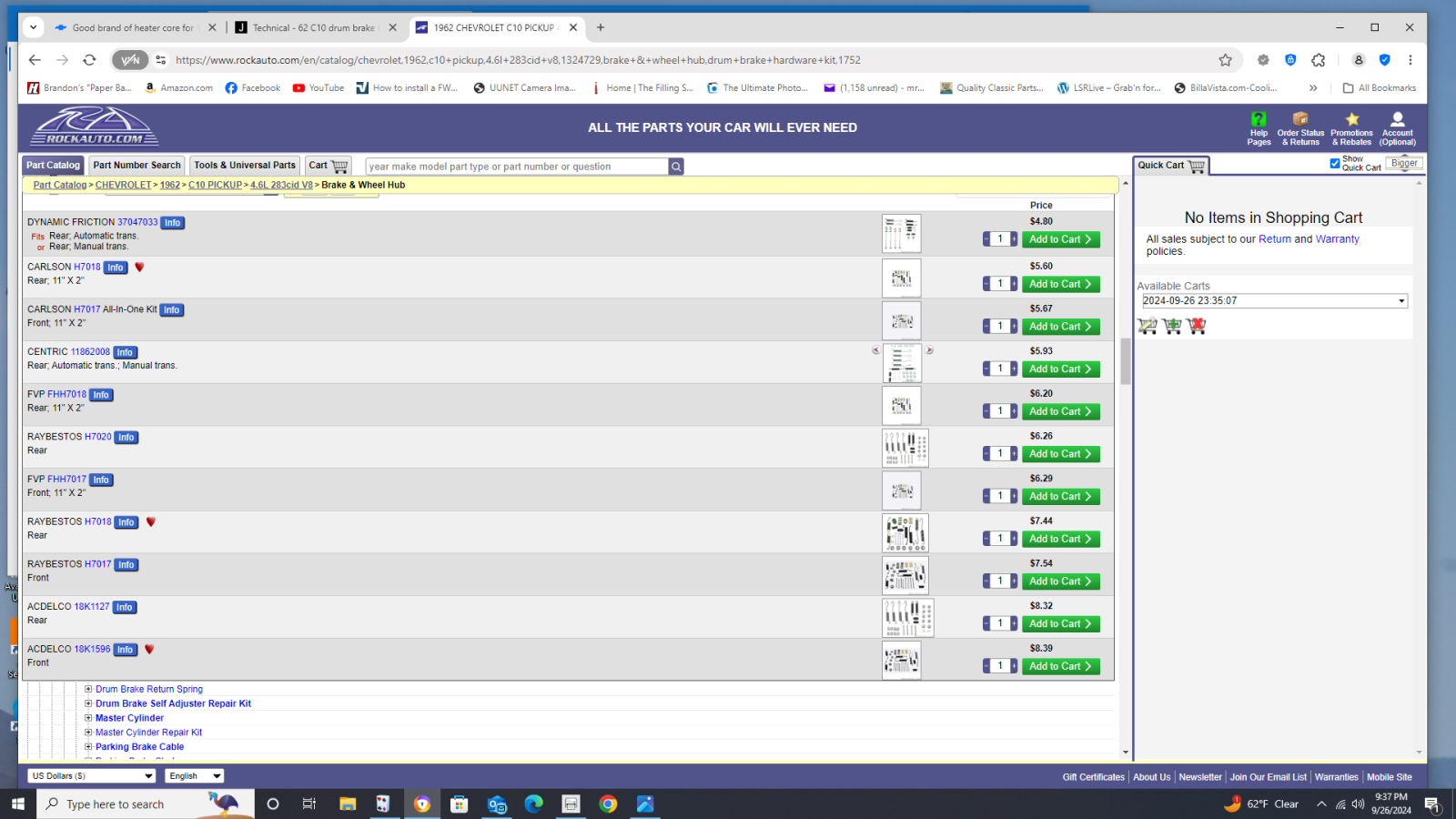Decrease quantity for CARLSON H7018

pos(986,284)
